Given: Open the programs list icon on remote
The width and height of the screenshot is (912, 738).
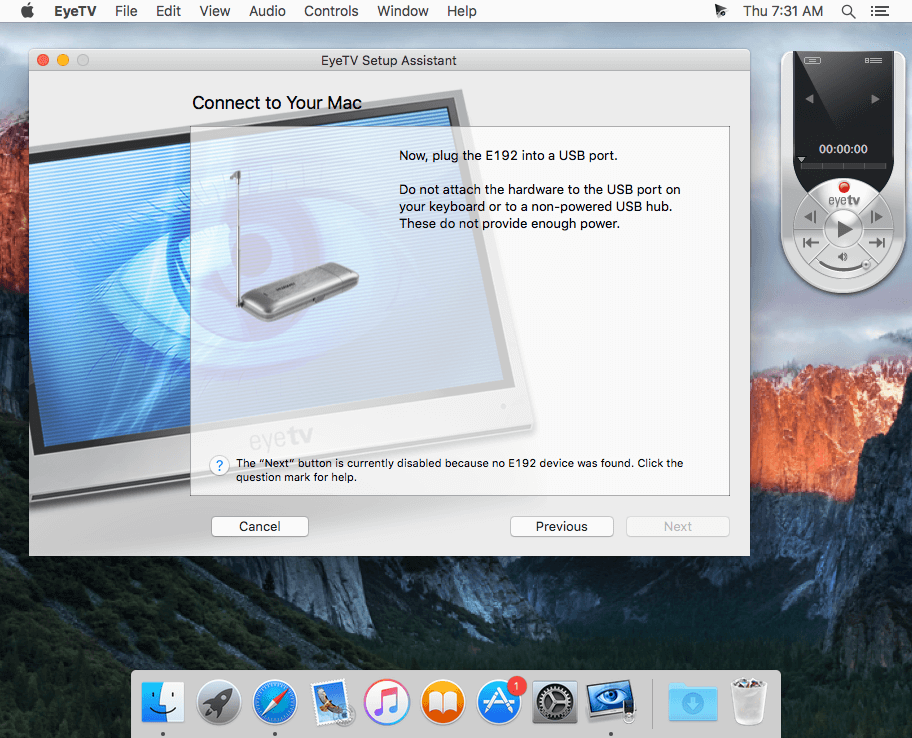Looking at the screenshot, I should [873, 60].
